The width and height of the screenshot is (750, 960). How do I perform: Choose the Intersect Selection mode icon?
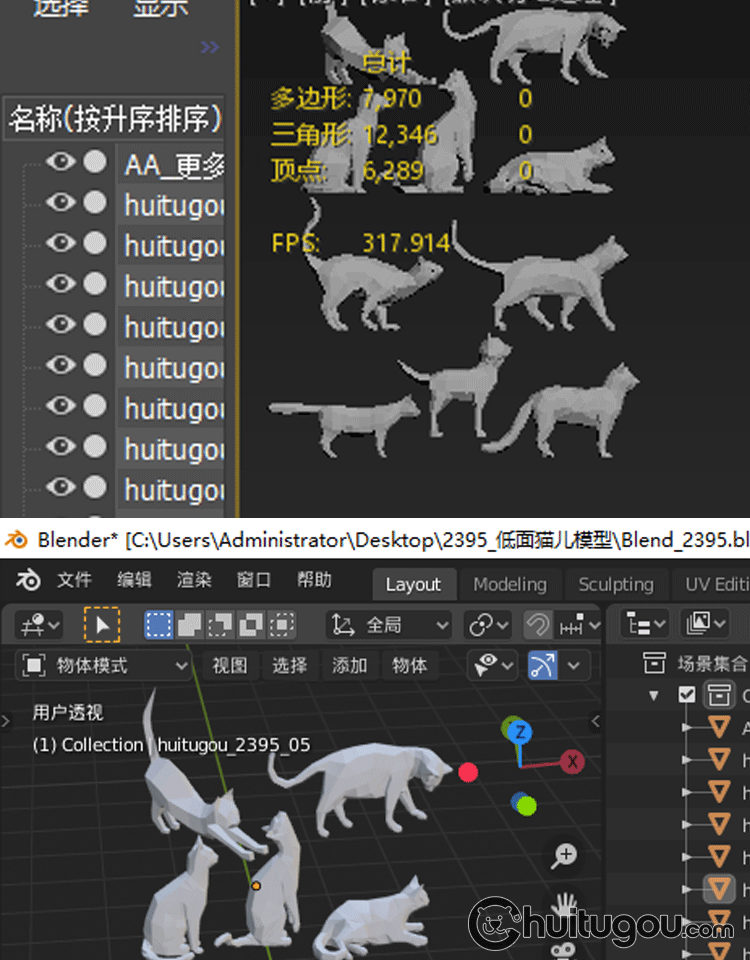point(282,625)
